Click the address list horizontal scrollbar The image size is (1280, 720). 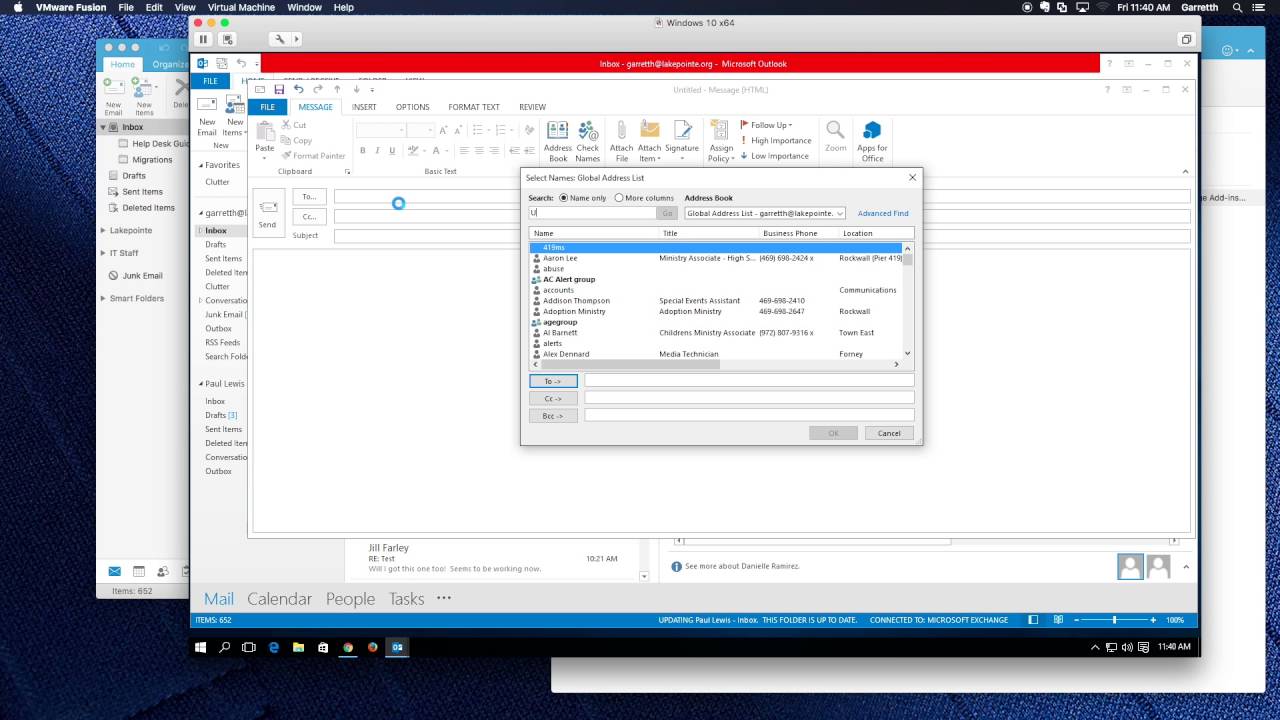coord(630,364)
